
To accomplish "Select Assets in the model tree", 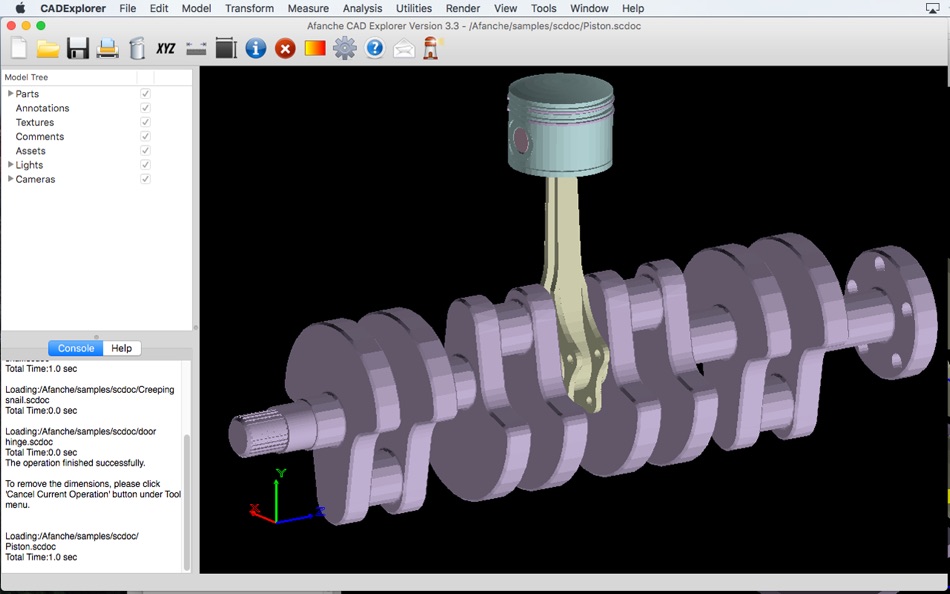I will 30,150.
